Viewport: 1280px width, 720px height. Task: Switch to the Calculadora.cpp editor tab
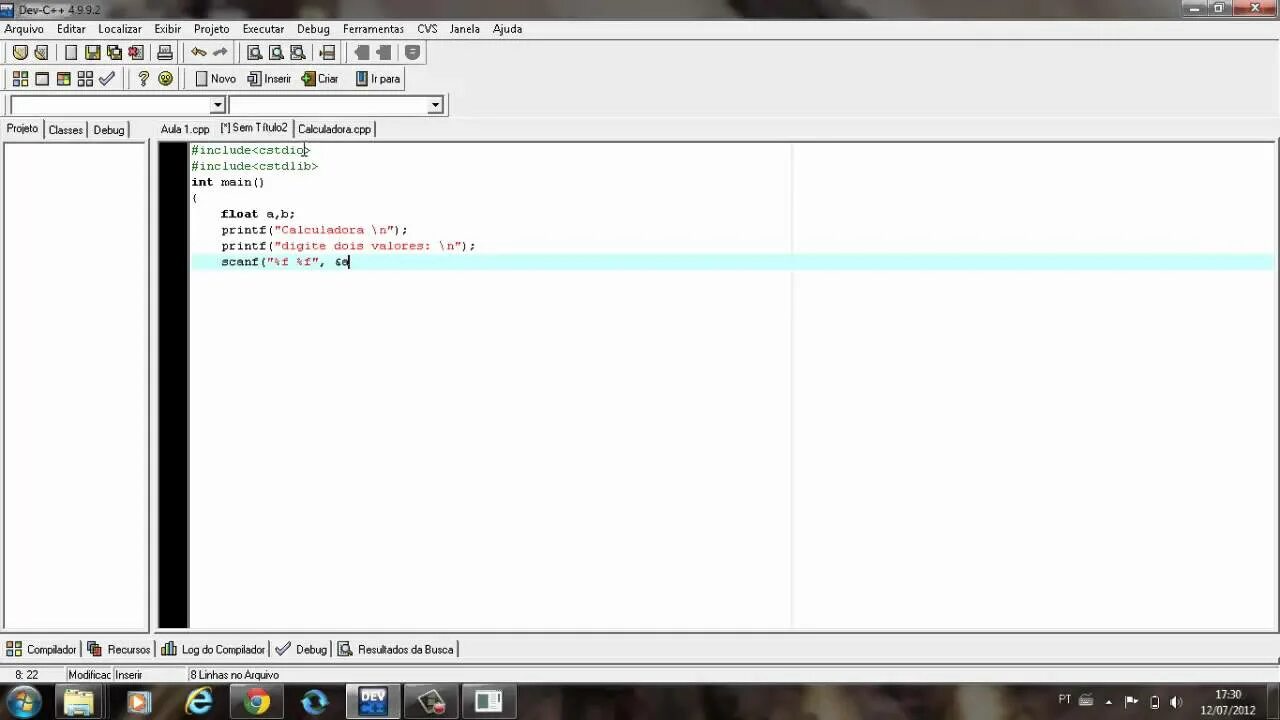point(334,129)
